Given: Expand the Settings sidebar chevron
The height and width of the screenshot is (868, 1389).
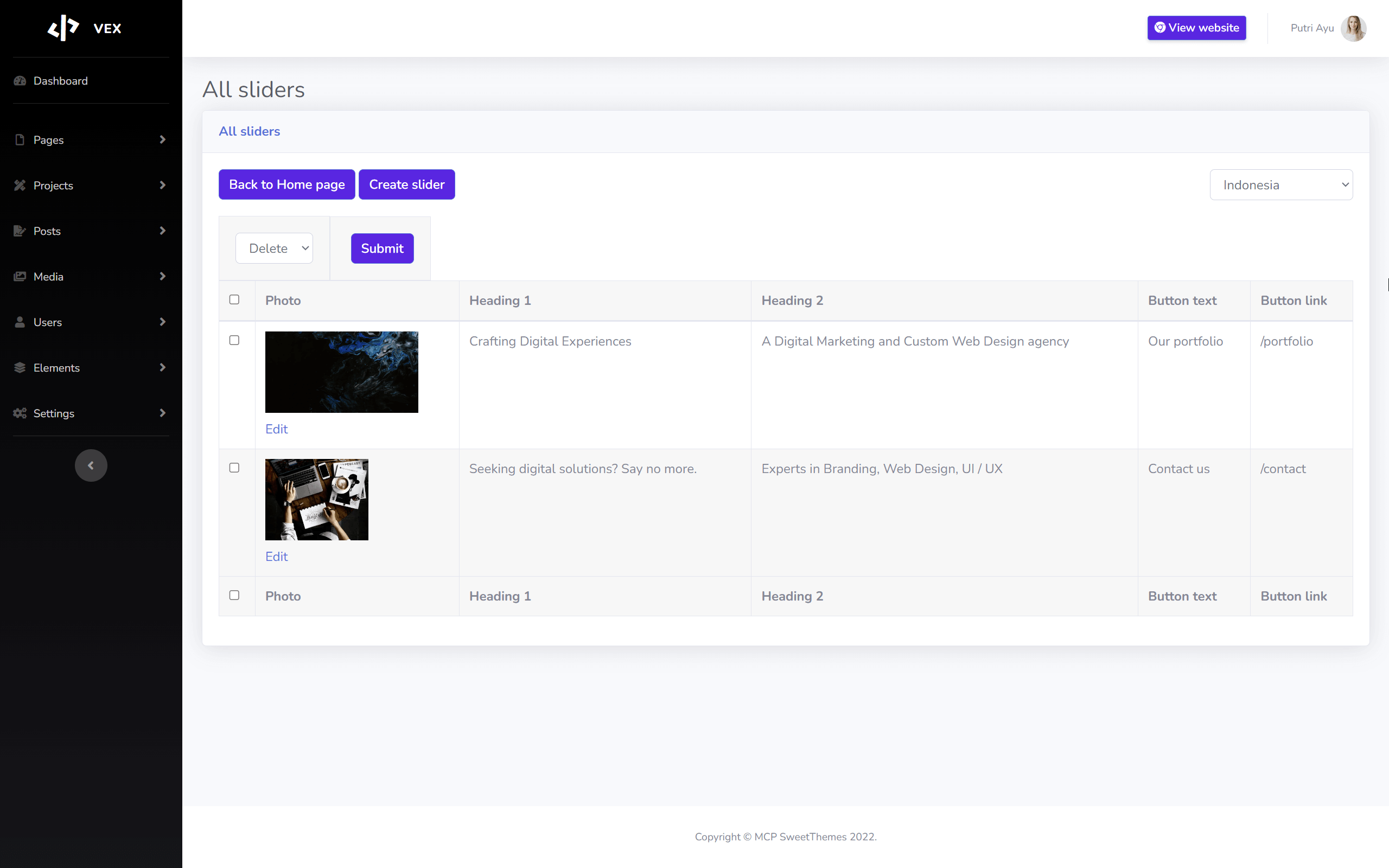Looking at the screenshot, I should [163, 413].
